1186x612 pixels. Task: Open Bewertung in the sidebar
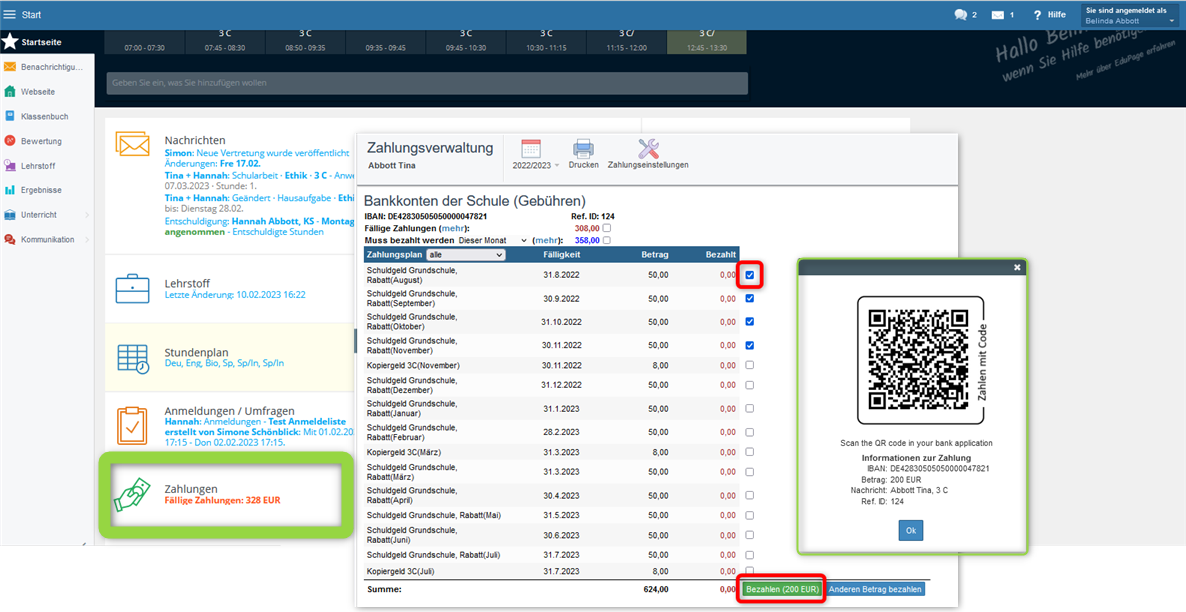click(x=42, y=141)
